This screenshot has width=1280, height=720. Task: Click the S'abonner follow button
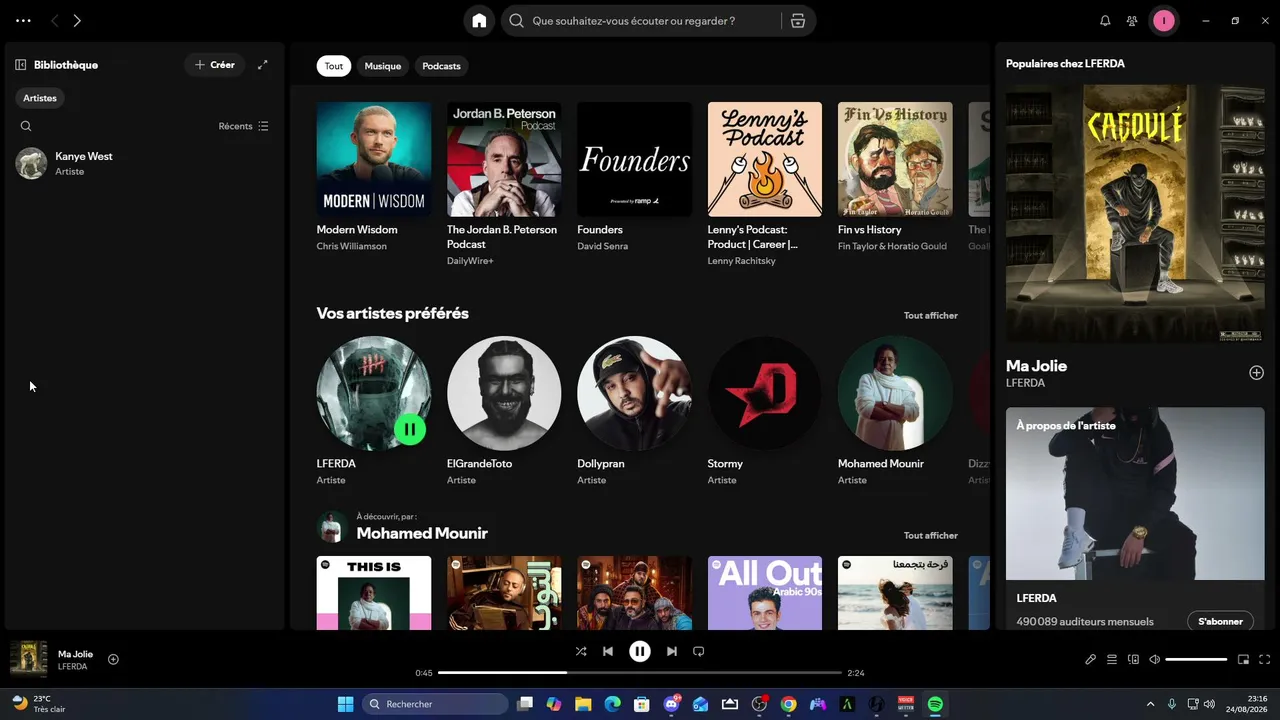[x=1220, y=621]
